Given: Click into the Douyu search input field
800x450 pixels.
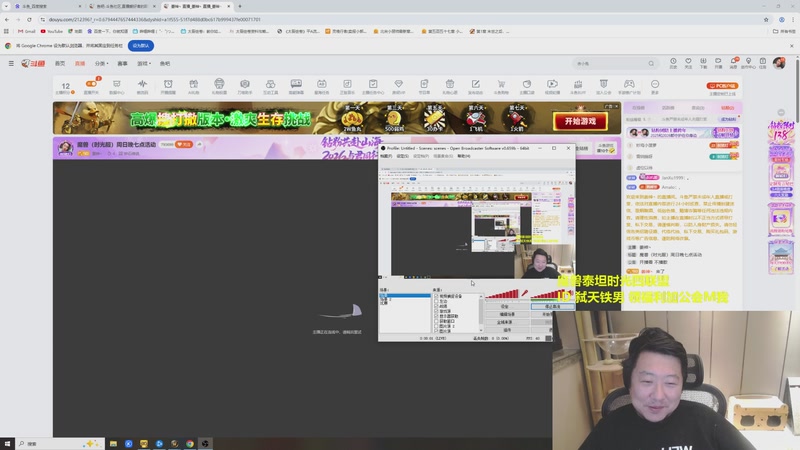Looking at the screenshot, I should coord(610,64).
